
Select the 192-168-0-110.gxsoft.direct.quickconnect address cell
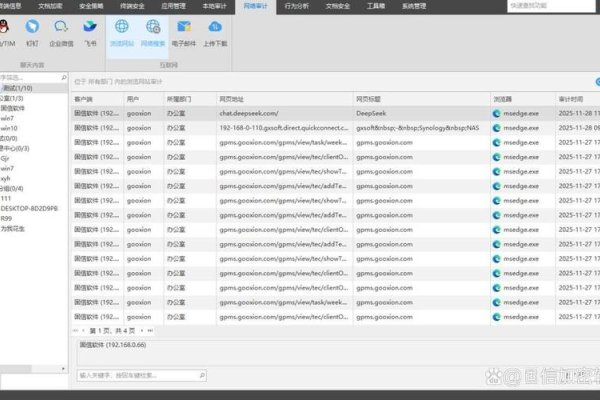click(x=284, y=128)
